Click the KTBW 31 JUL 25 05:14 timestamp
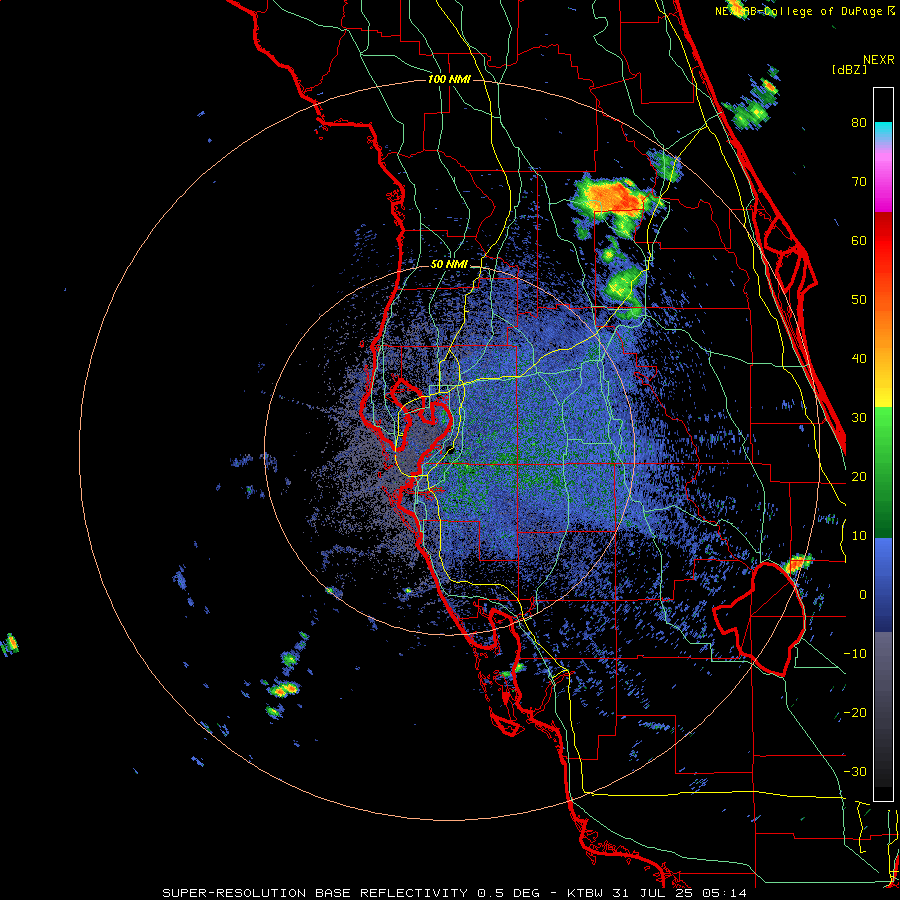 [657, 893]
